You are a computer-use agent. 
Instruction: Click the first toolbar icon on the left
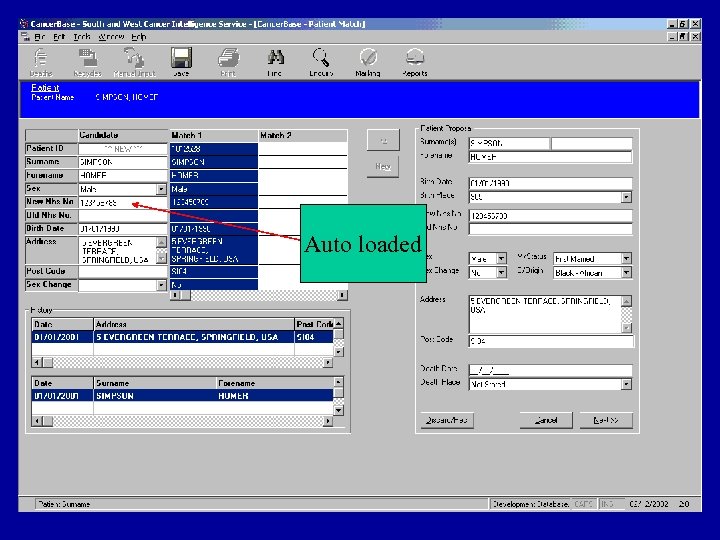tap(41, 58)
